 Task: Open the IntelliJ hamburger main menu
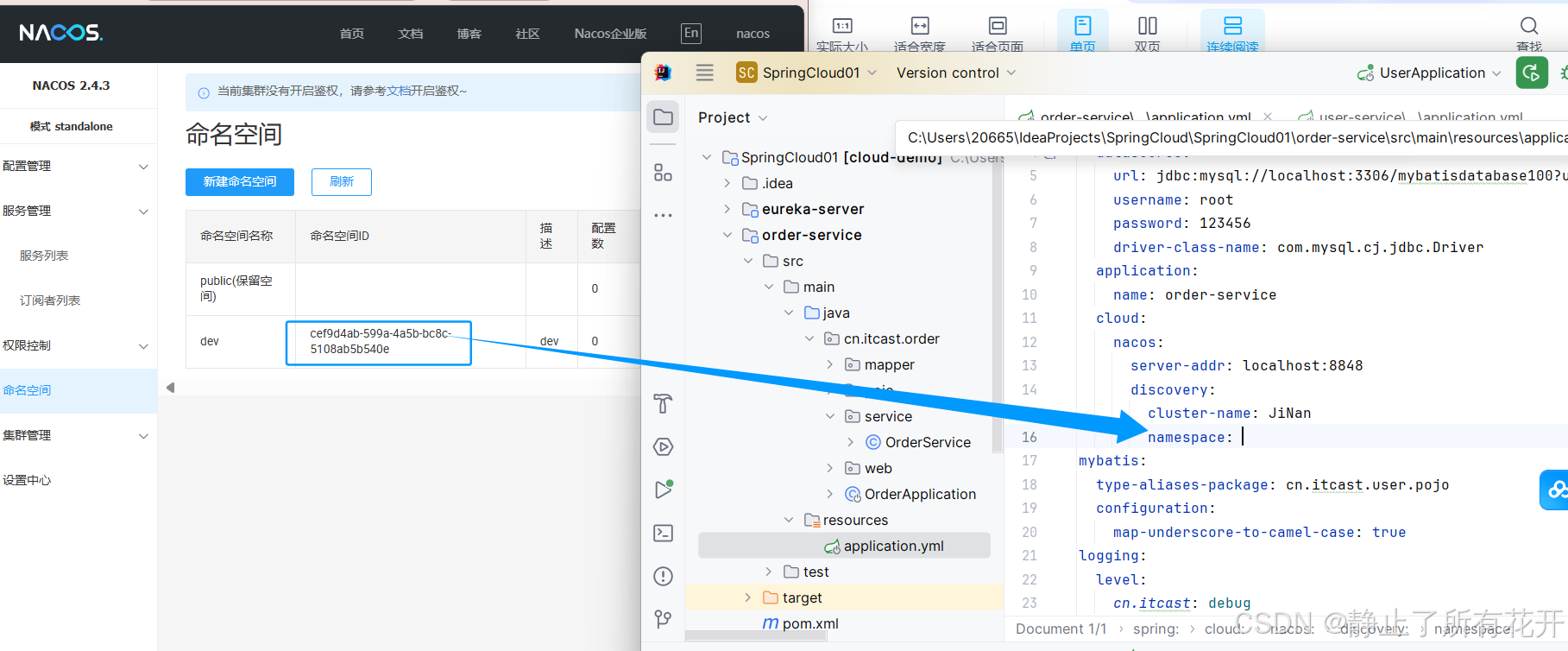pyautogui.click(x=704, y=73)
